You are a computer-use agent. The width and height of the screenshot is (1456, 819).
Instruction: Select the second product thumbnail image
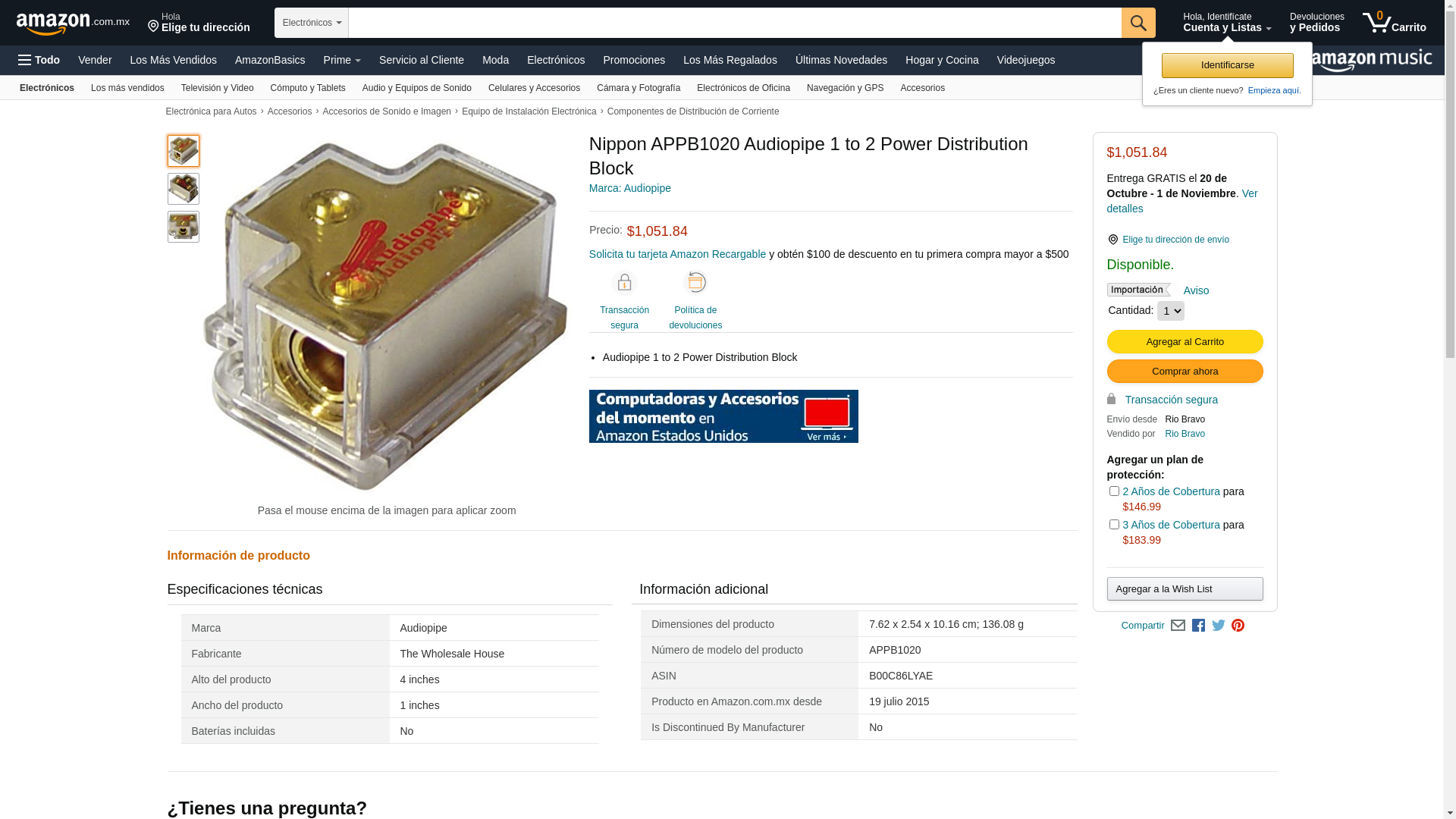point(184,189)
